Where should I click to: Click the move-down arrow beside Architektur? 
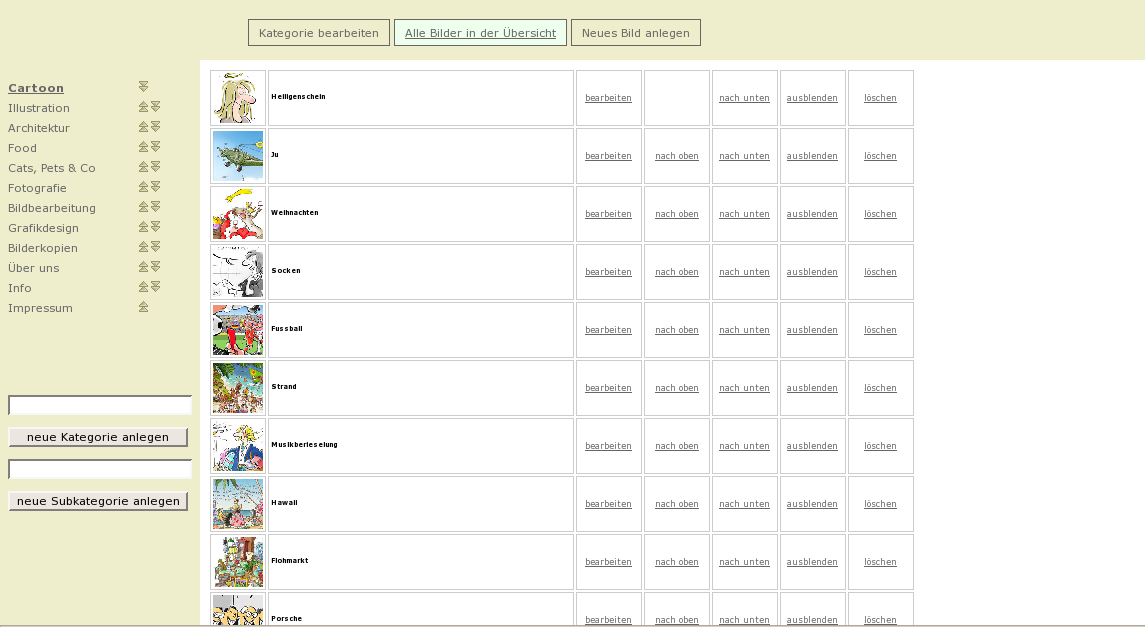(x=156, y=127)
